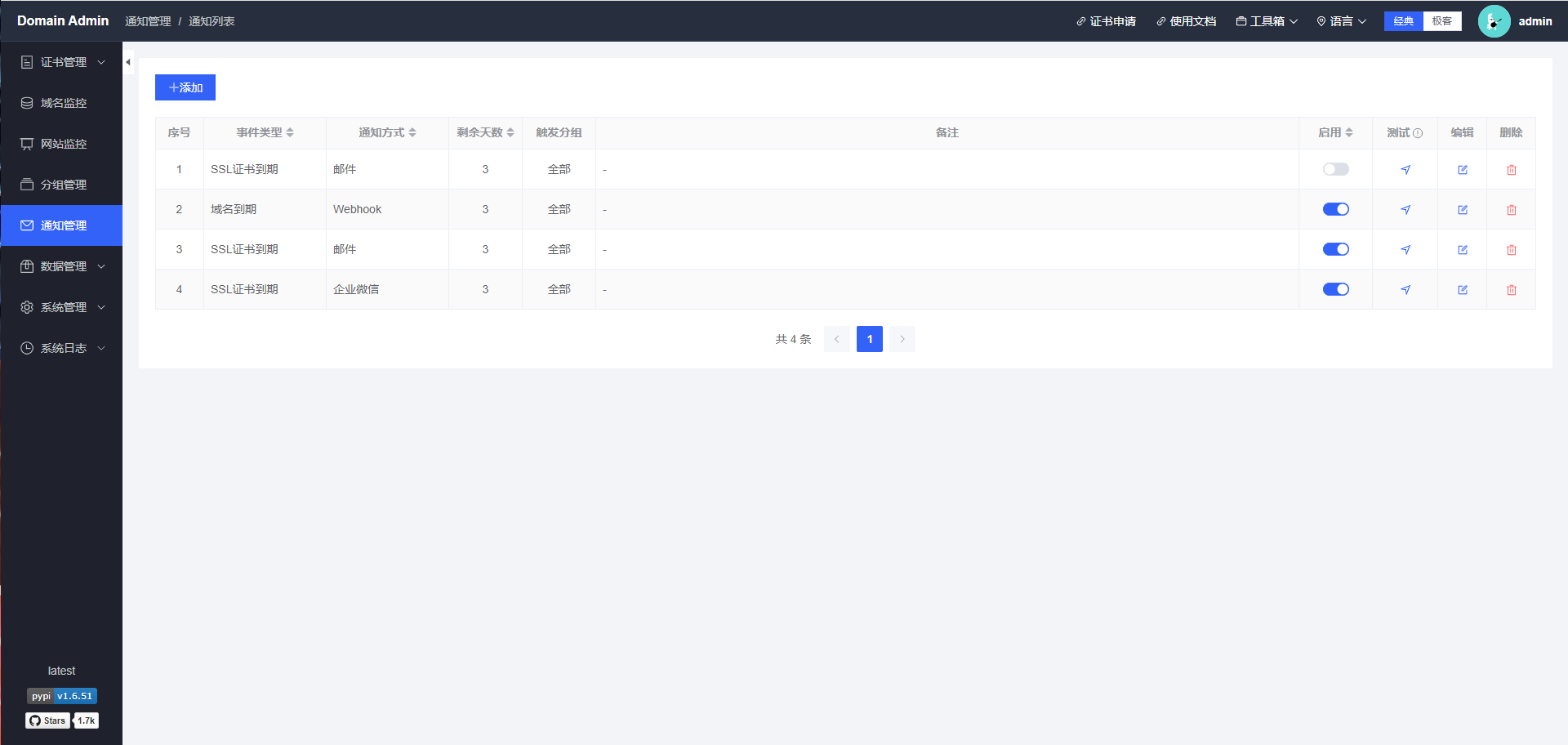Sort the table by 剩余天数 column
The image size is (1568, 745).
(x=485, y=132)
